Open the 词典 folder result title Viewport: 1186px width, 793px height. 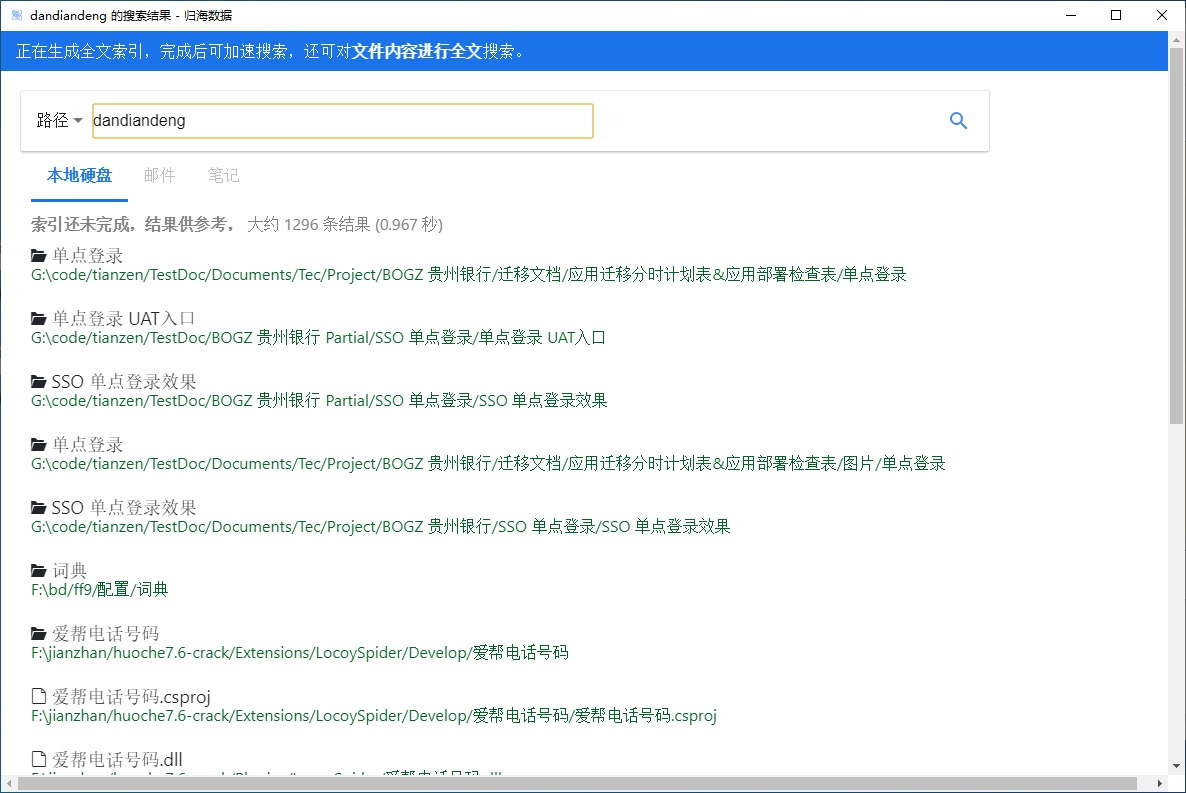click(70, 571)
